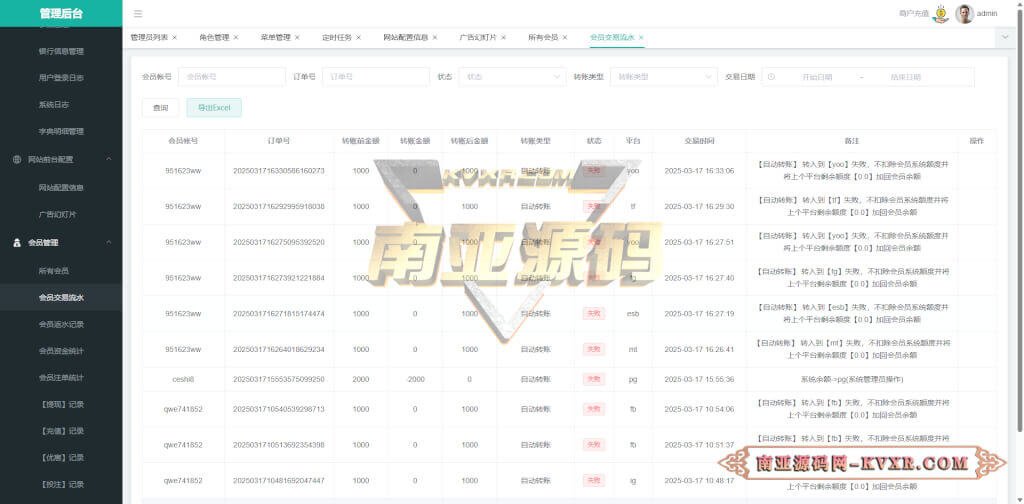Open the 状态 status dropdown
1024x504 pixels.
coord(513,77)
